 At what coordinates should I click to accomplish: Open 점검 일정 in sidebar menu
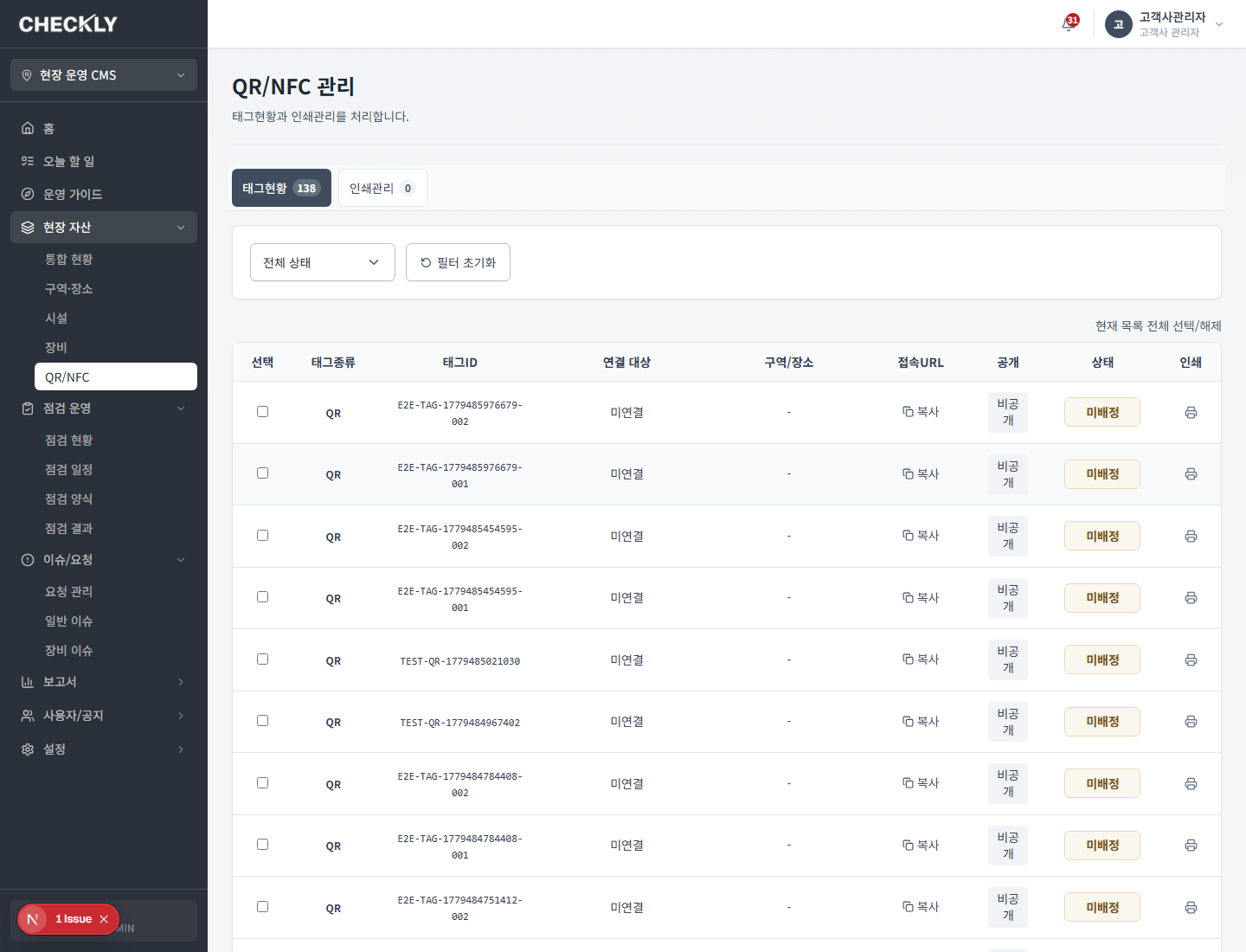tap(69, 470)
